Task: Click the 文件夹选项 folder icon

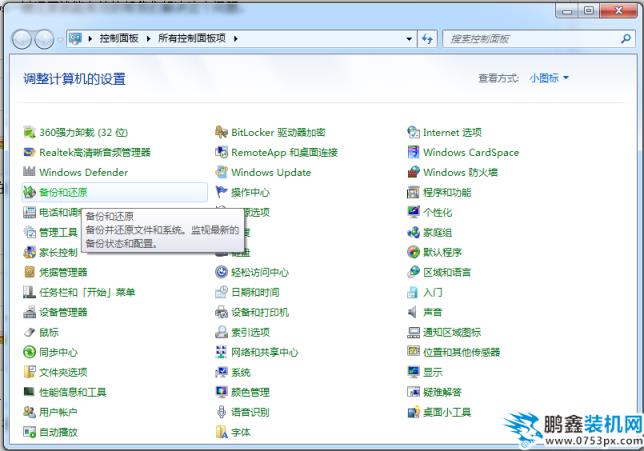Action: tap(30, 372)
